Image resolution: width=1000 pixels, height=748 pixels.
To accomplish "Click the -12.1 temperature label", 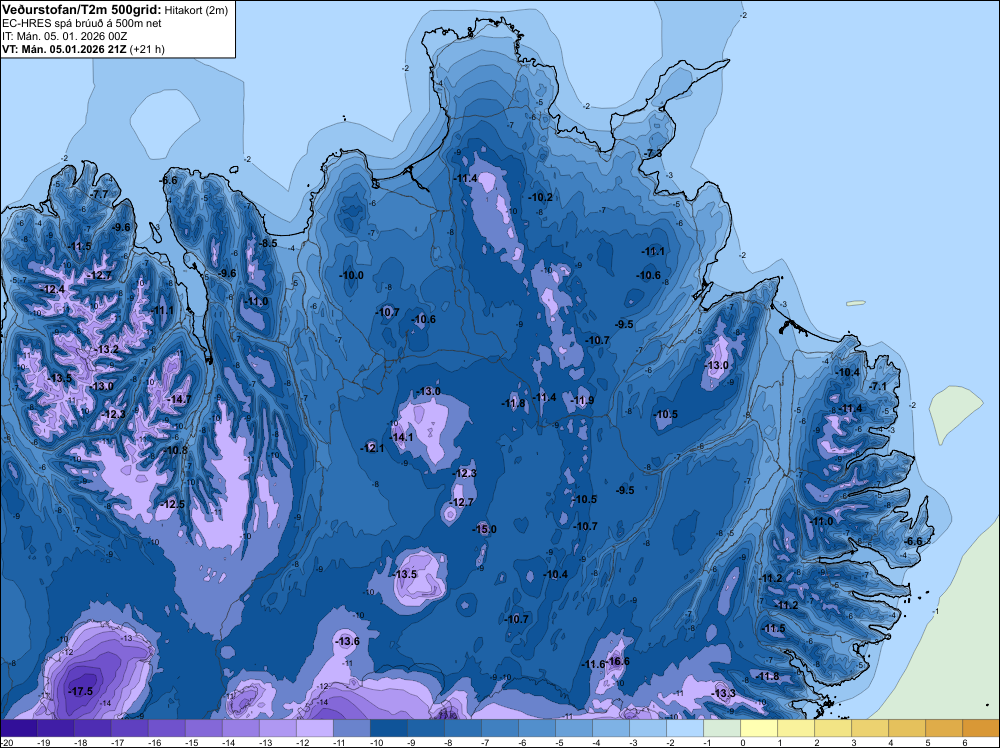I will (x=372, y=448).
